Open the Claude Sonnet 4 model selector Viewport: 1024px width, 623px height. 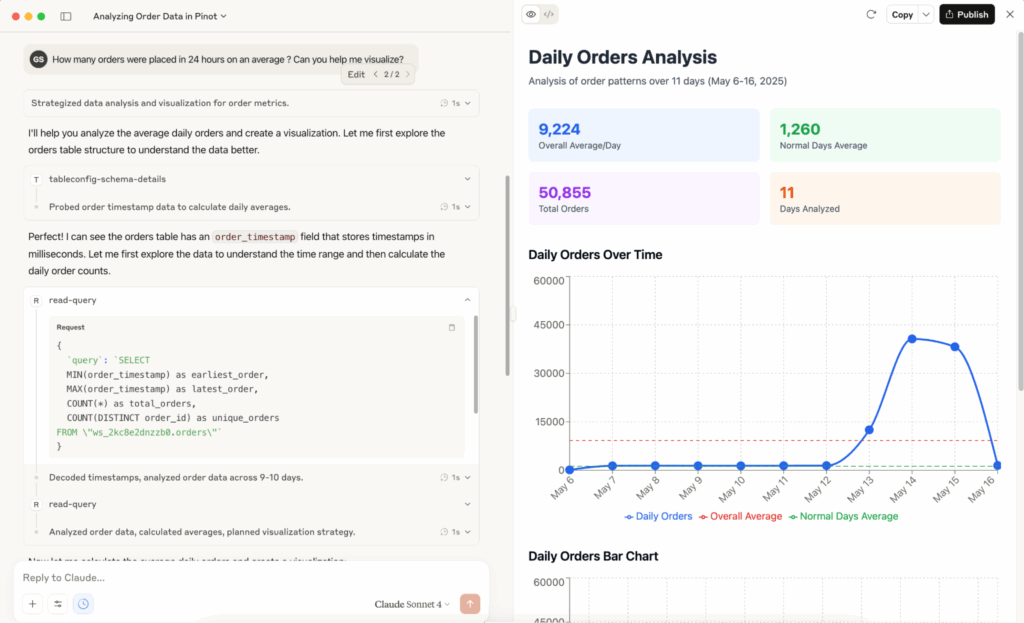(412, 604)
